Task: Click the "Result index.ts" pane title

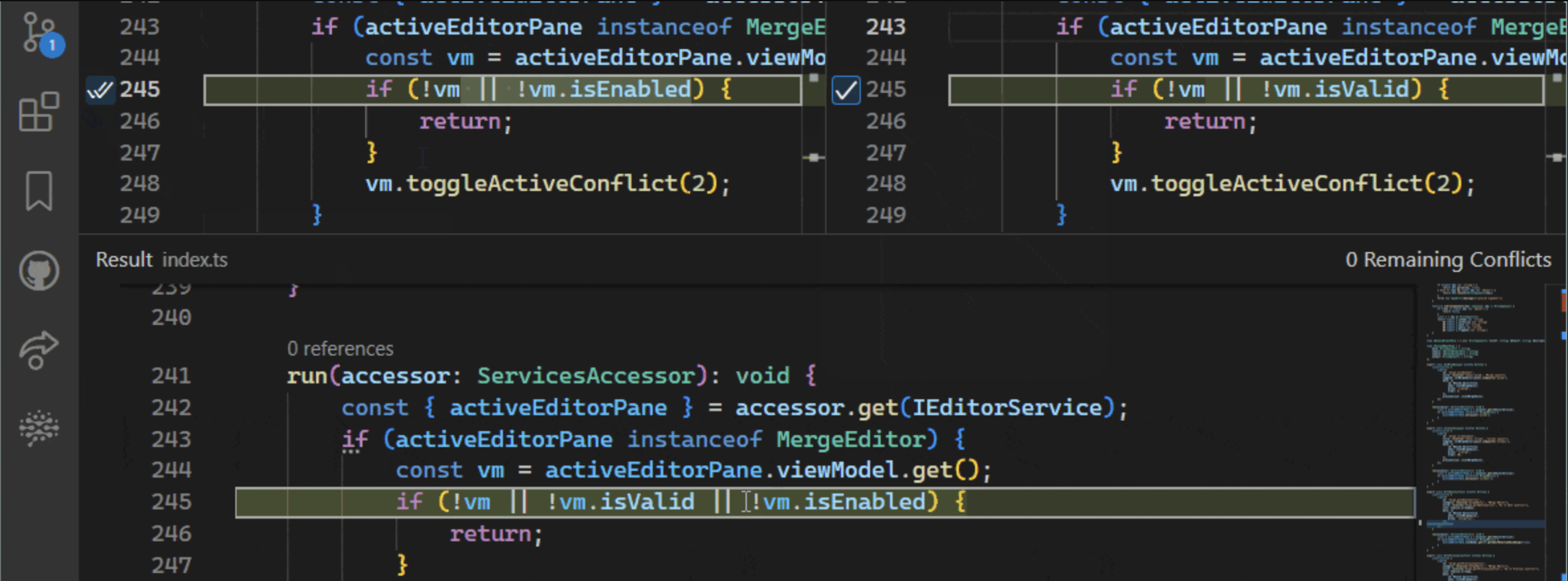Action: click(162, 259)
